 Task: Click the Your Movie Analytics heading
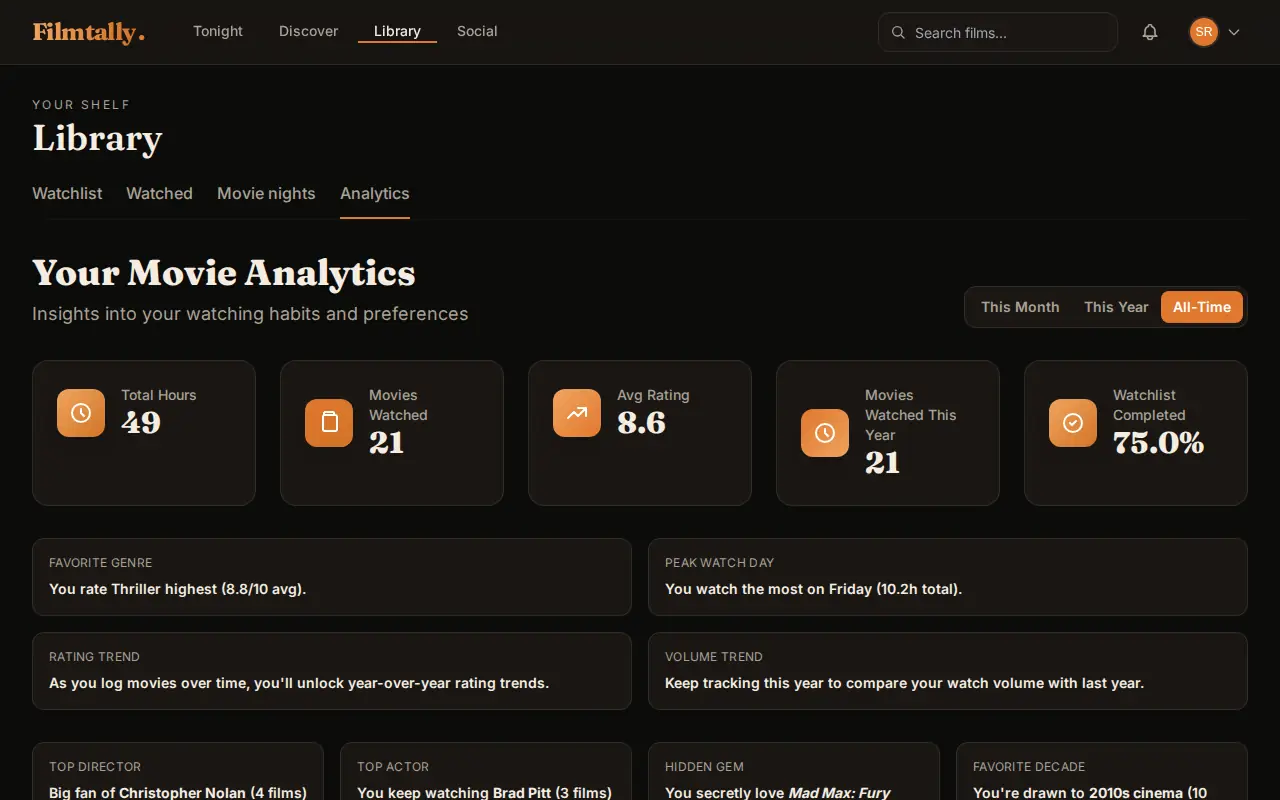tap(224, 273)
